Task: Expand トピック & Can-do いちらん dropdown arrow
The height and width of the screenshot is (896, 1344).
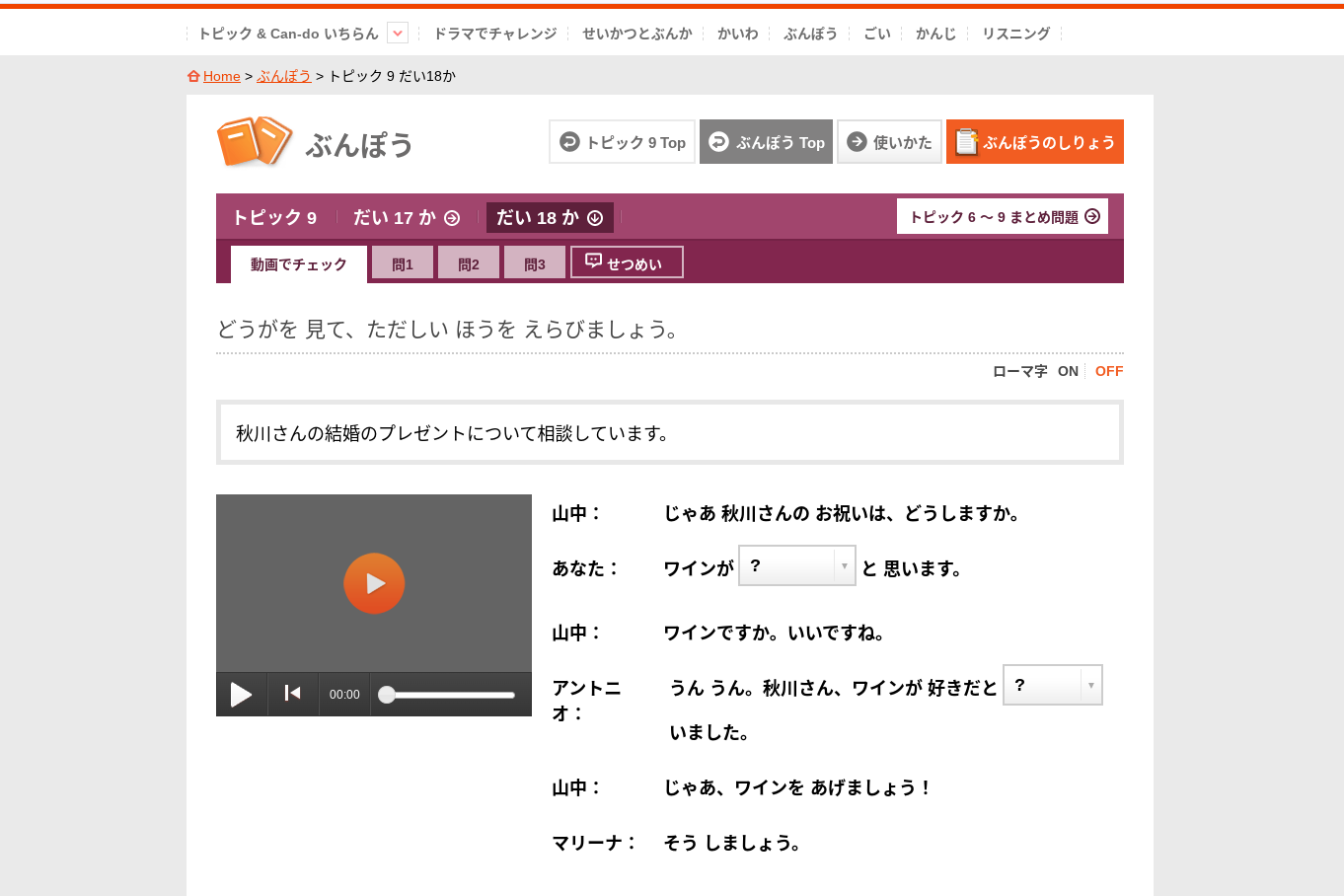Action: (x=398, y=34)
